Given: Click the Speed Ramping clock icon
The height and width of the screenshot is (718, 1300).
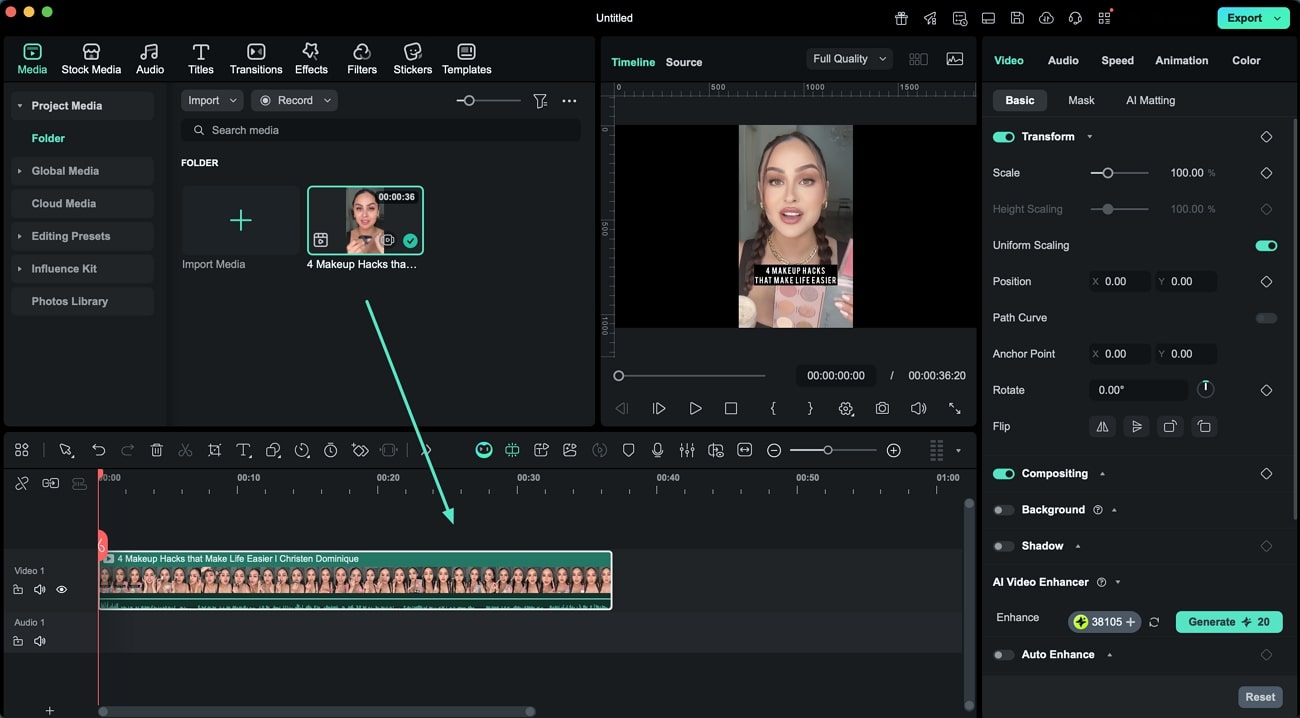Looking at the screenshot, I should [x=302, y=450].
